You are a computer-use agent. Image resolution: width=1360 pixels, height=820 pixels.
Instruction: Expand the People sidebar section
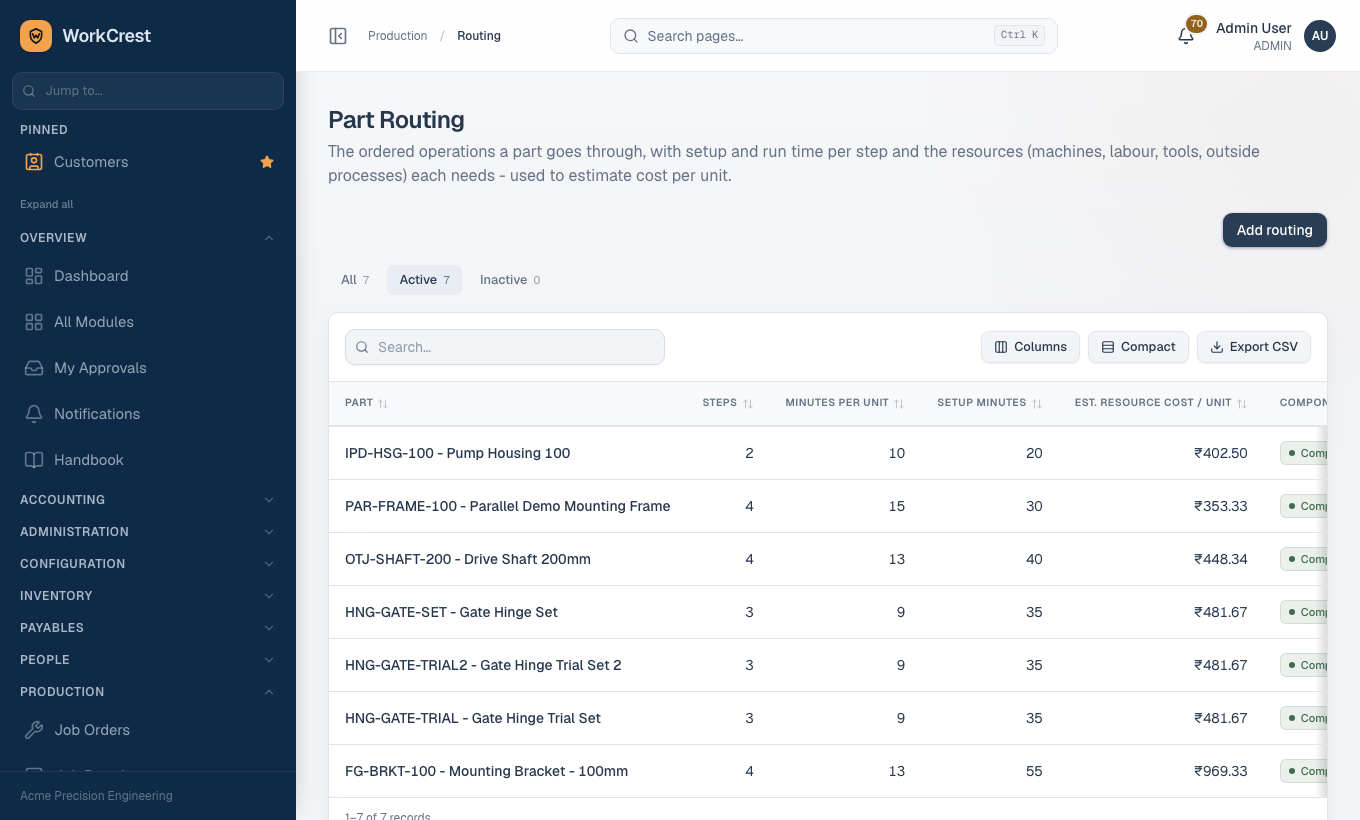tap(148, 660)
